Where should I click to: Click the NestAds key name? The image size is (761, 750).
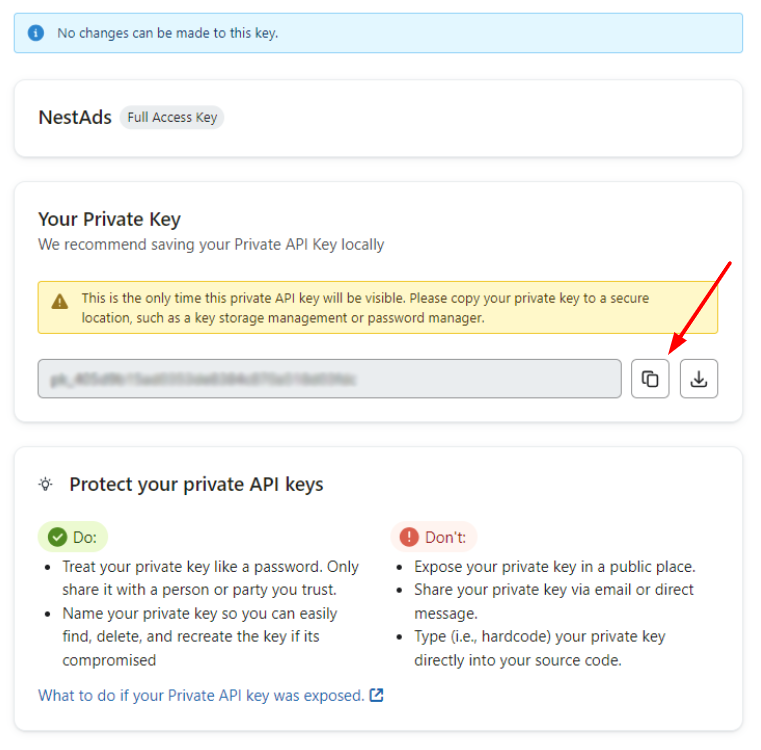point(75,117)
